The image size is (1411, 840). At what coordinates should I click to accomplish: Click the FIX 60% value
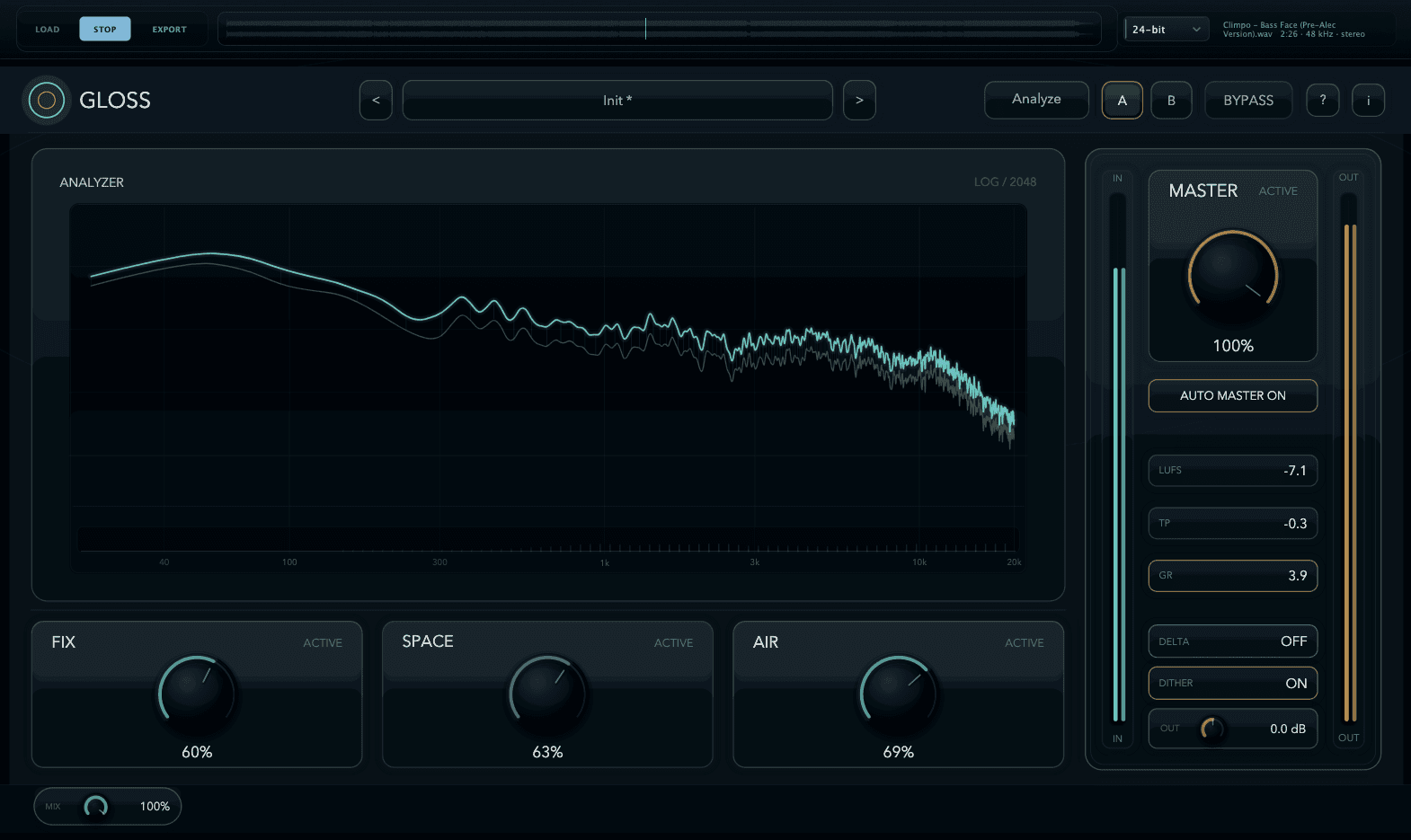(x=197, y=753)
